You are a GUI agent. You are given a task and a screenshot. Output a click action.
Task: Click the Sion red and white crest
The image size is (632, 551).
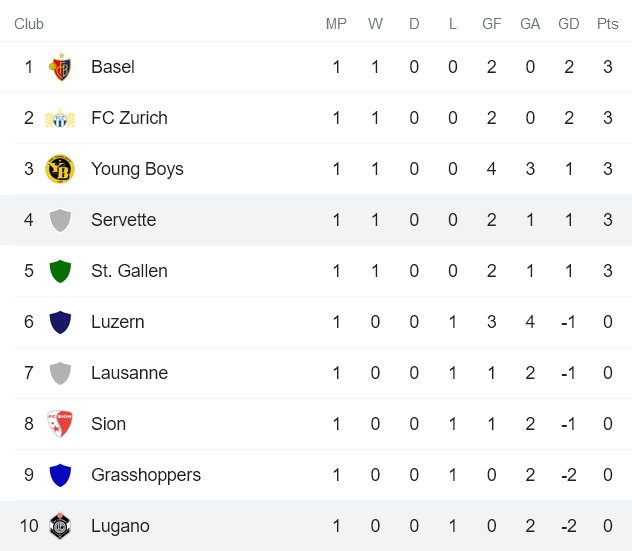pos(60,424)
